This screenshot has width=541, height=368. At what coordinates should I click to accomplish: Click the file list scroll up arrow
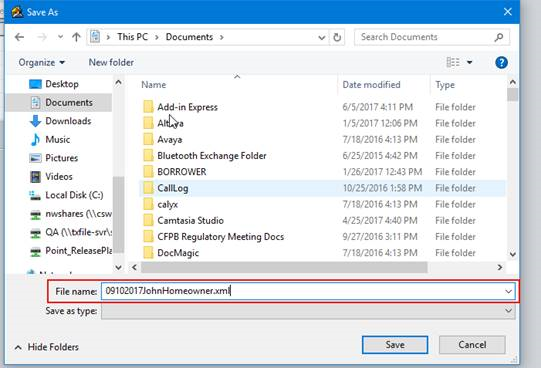tap(513, 82)
